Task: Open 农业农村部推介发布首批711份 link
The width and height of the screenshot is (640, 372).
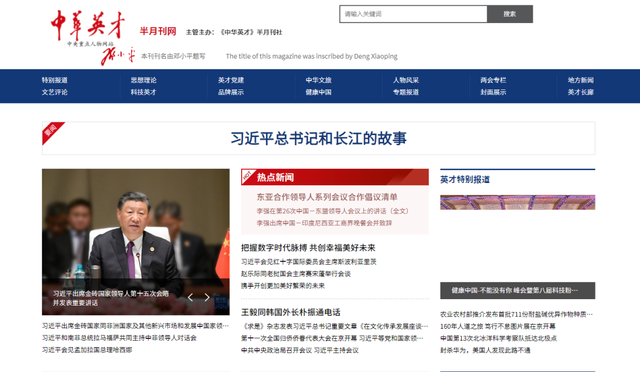Action: pyautogui.click(x=516, y=314)
